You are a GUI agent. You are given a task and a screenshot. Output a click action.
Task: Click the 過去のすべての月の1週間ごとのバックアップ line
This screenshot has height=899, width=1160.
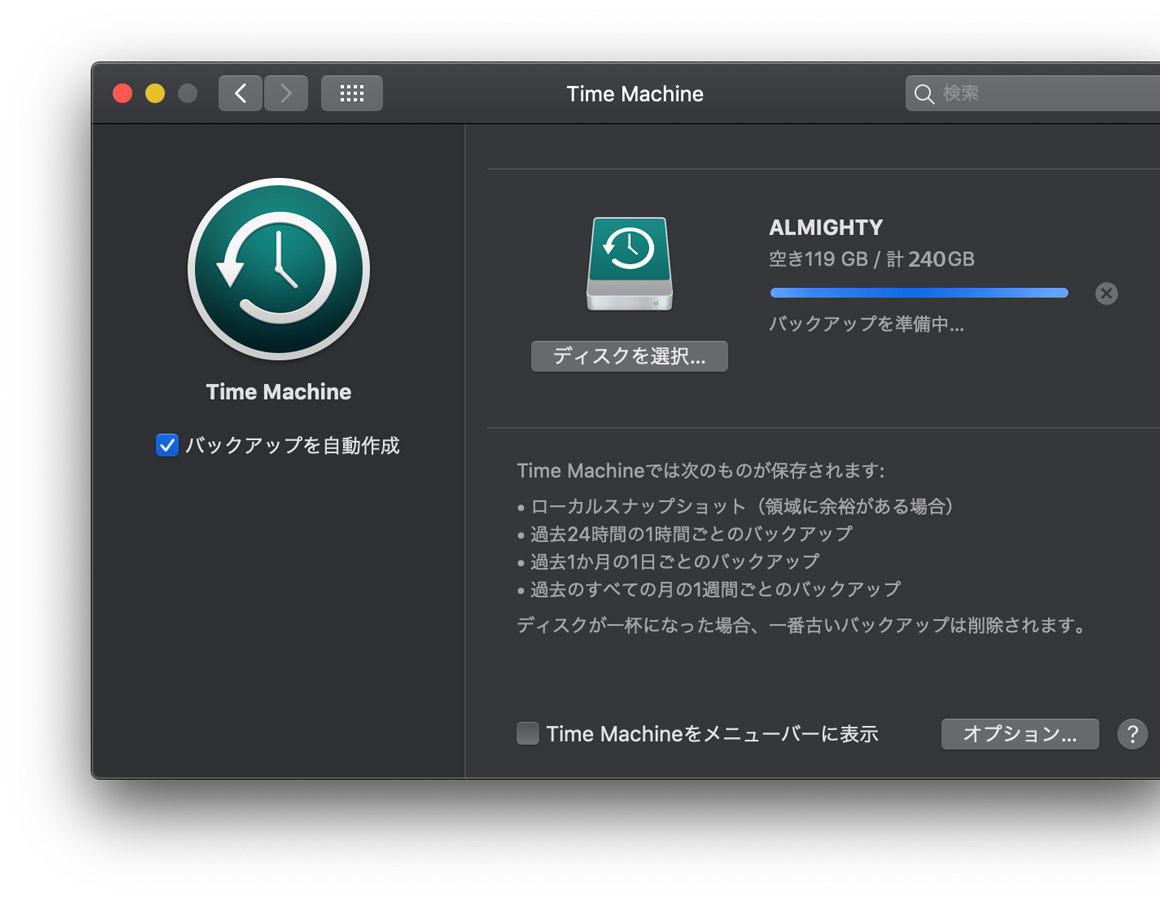(x=709, y=589)
